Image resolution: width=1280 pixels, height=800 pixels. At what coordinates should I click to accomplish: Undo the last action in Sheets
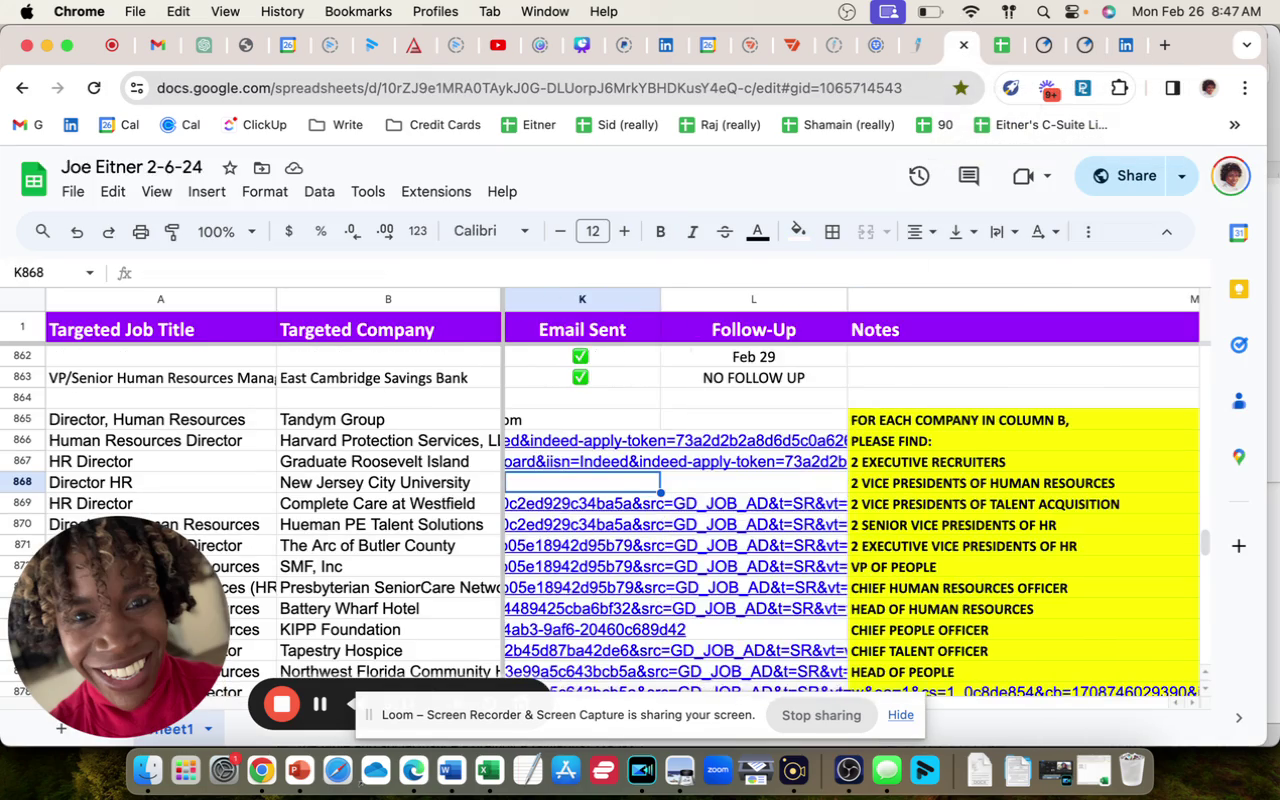click(76, 232)
